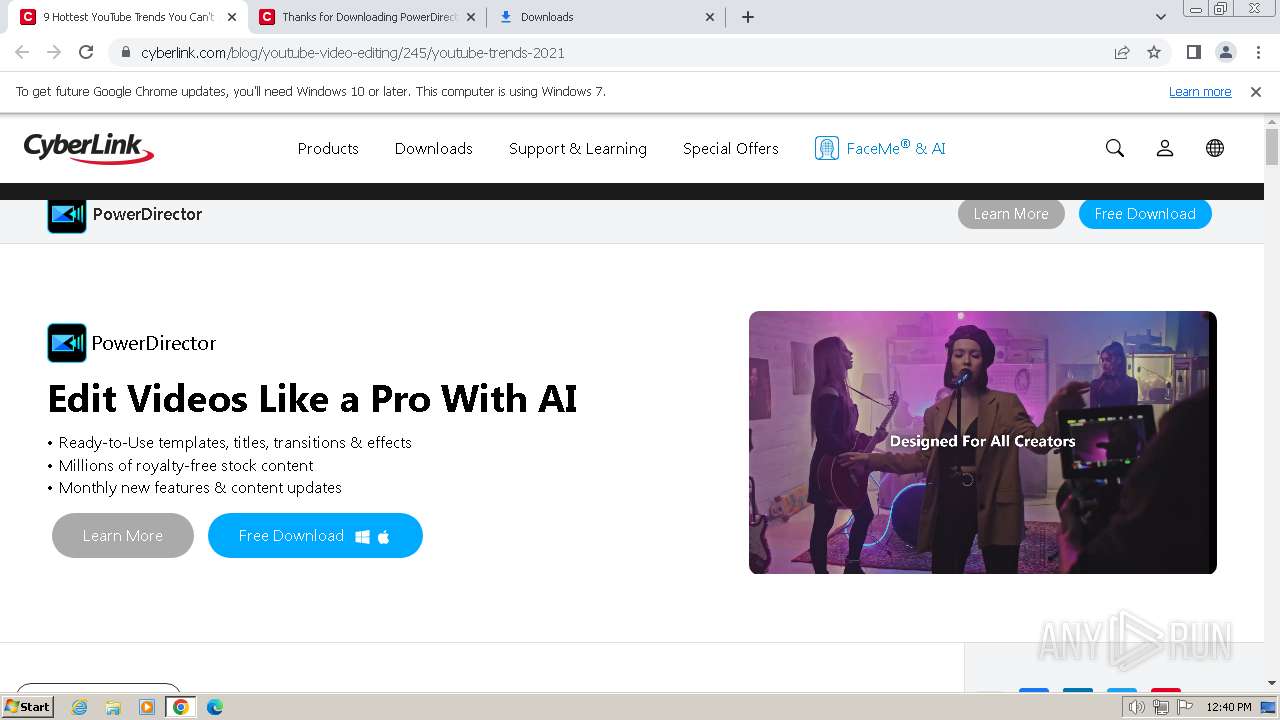Screen dimensions: 1280x720
Task: Click Learn More in the sticky bar
Action: tap(1011, 214)
